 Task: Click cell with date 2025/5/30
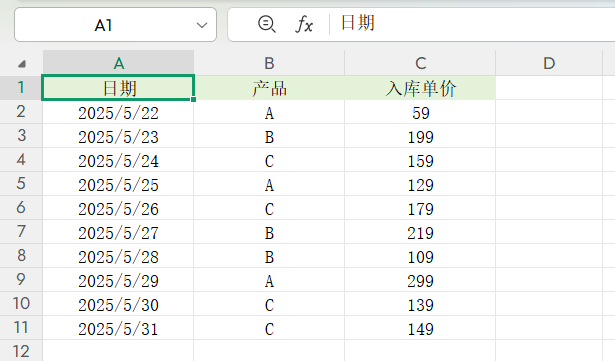tap(118, 304)
